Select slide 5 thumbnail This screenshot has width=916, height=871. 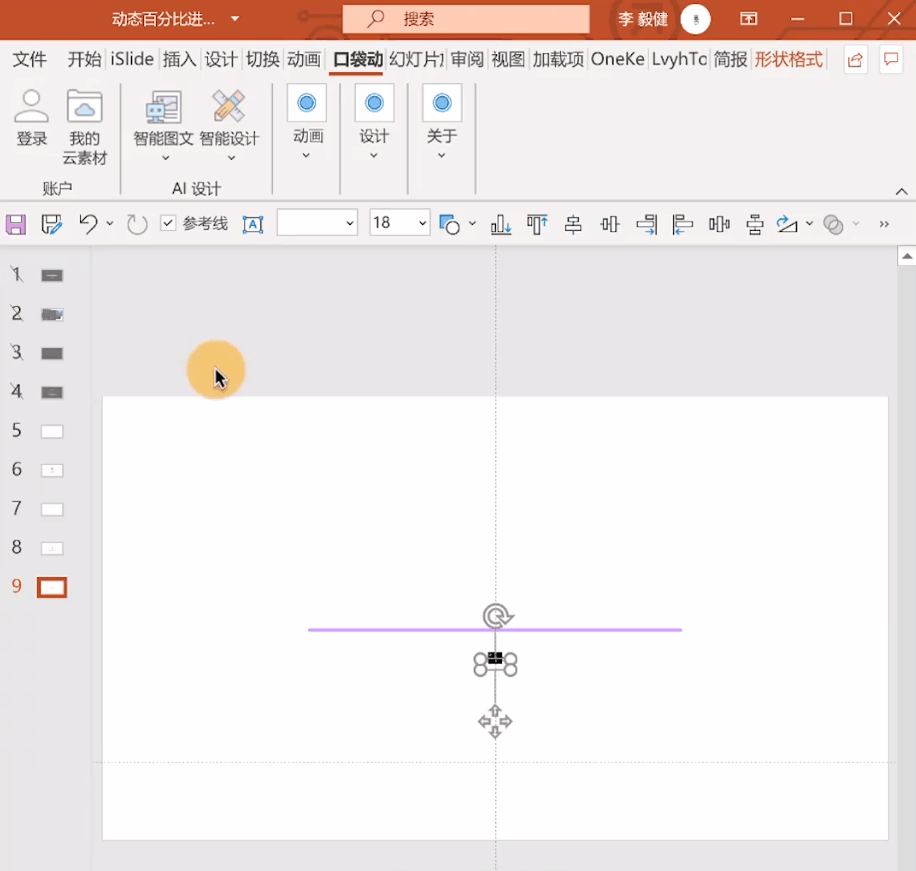pos(52,432)
